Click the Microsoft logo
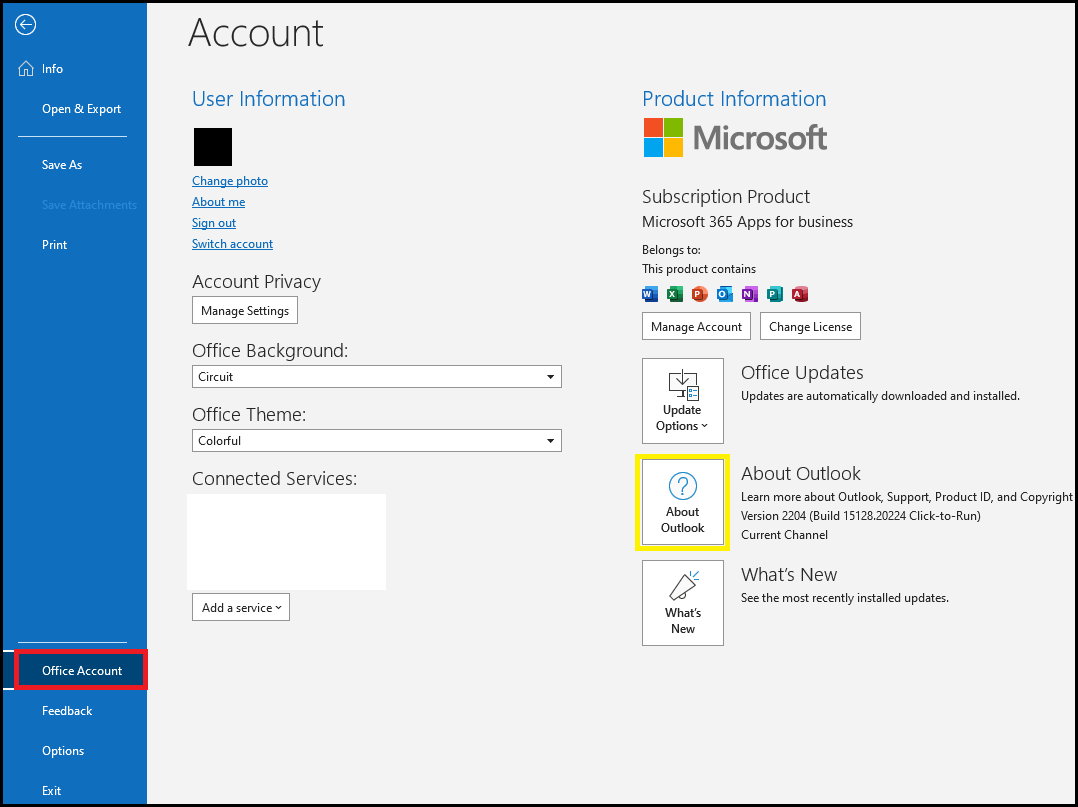Viewport: 1078px width, 807px height. 735,137
